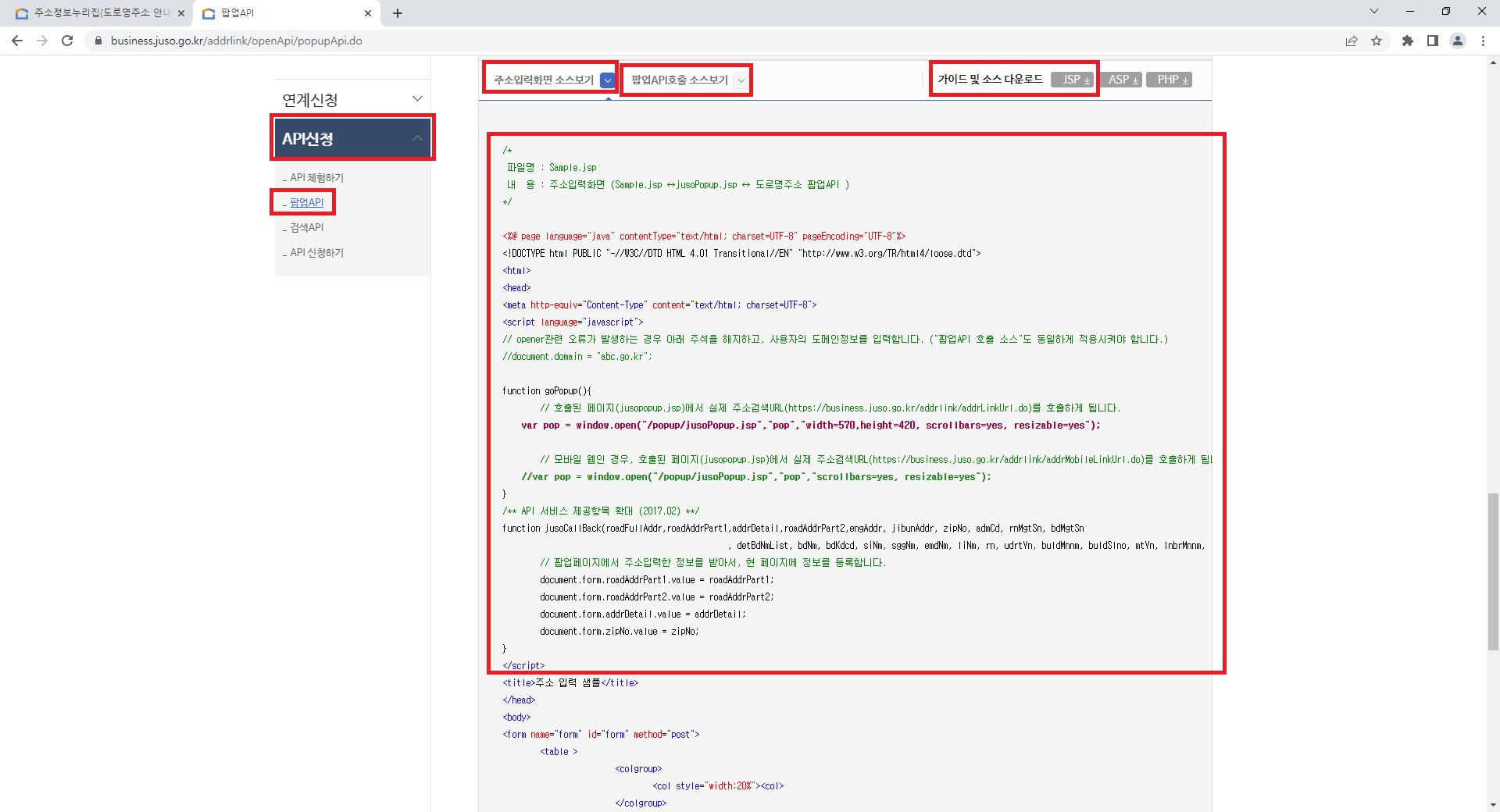Expand the 연계신청 menu section

pyautogui.click(x=352, y=99)
